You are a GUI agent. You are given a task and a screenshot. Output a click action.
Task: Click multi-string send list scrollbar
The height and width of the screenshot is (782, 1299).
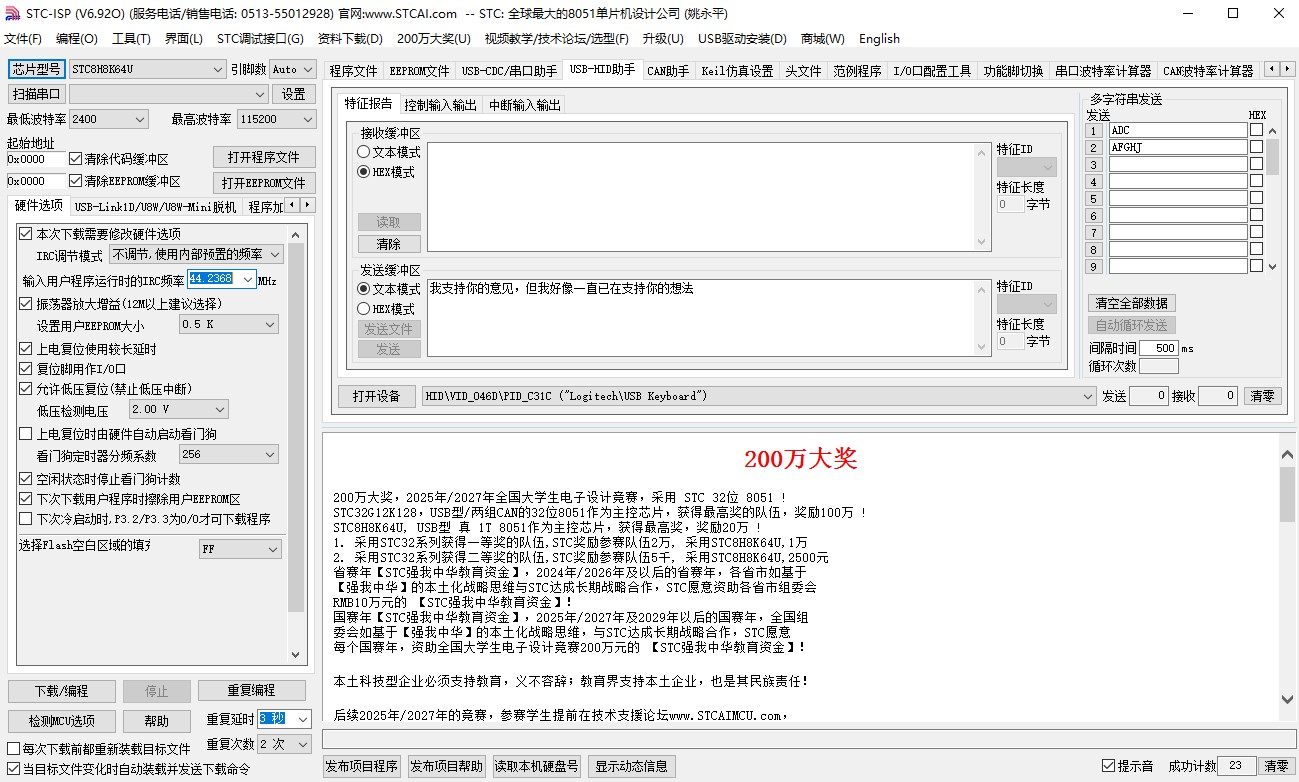(1272, 198)
